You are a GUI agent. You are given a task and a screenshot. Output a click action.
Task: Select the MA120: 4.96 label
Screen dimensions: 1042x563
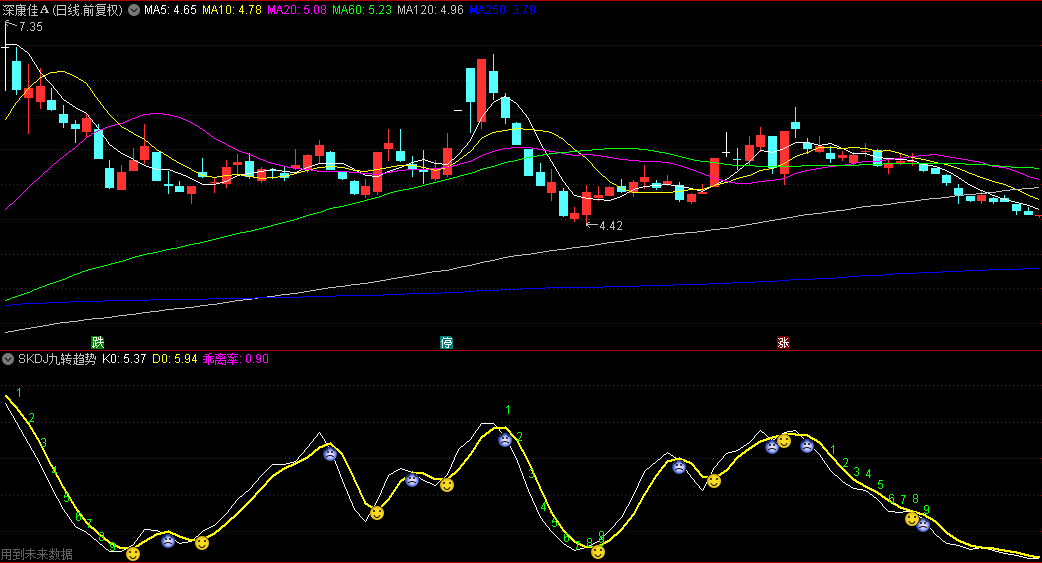point(431,10)
